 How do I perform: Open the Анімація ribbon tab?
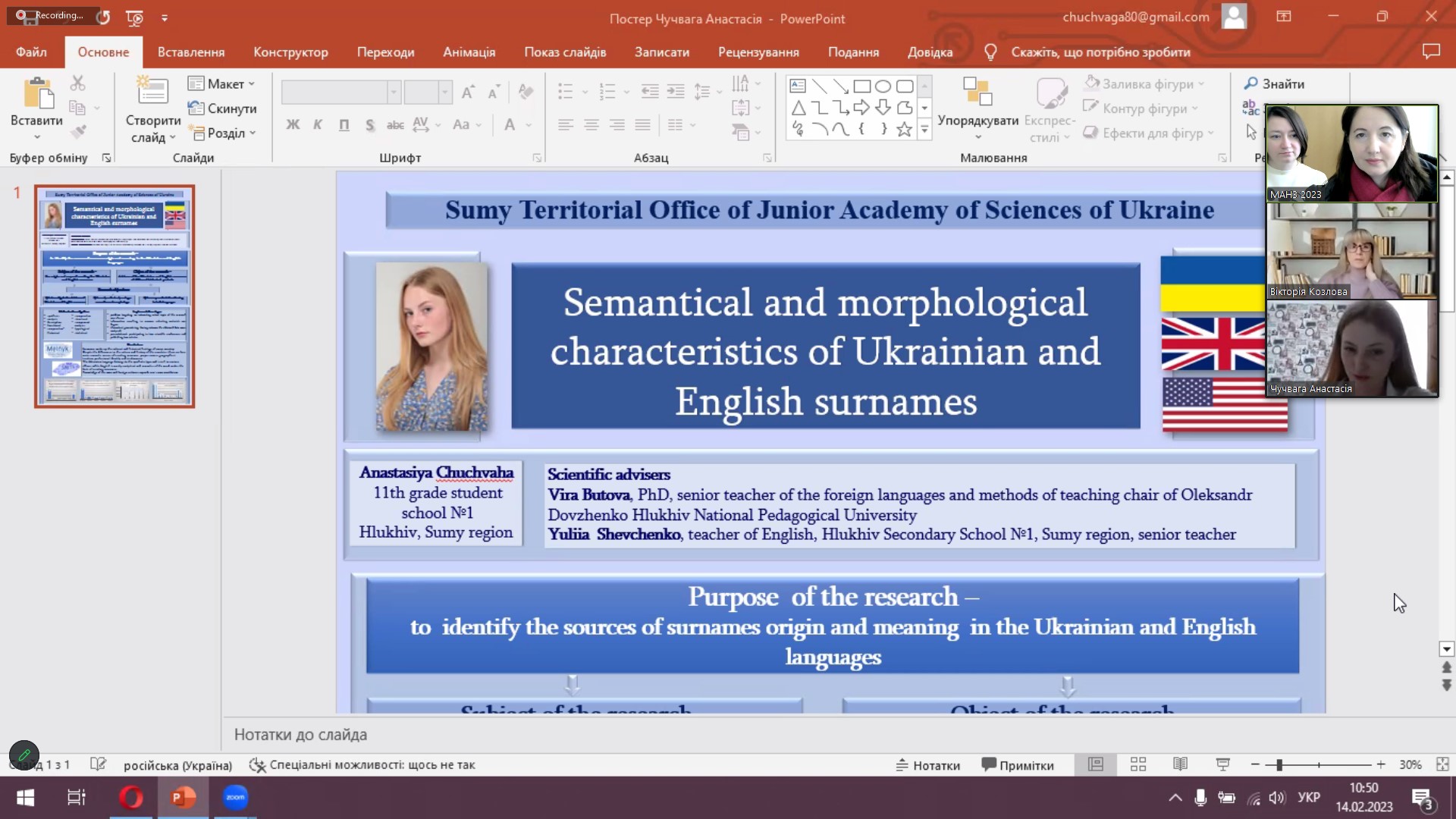click(469, 52)
